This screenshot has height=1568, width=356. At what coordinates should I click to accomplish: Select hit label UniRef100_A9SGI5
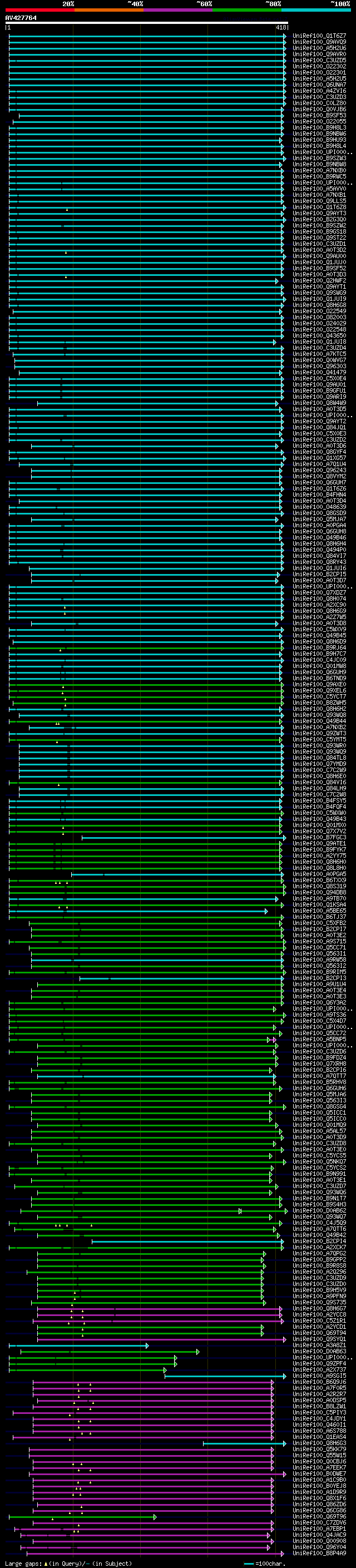[x=319, y=1376]
